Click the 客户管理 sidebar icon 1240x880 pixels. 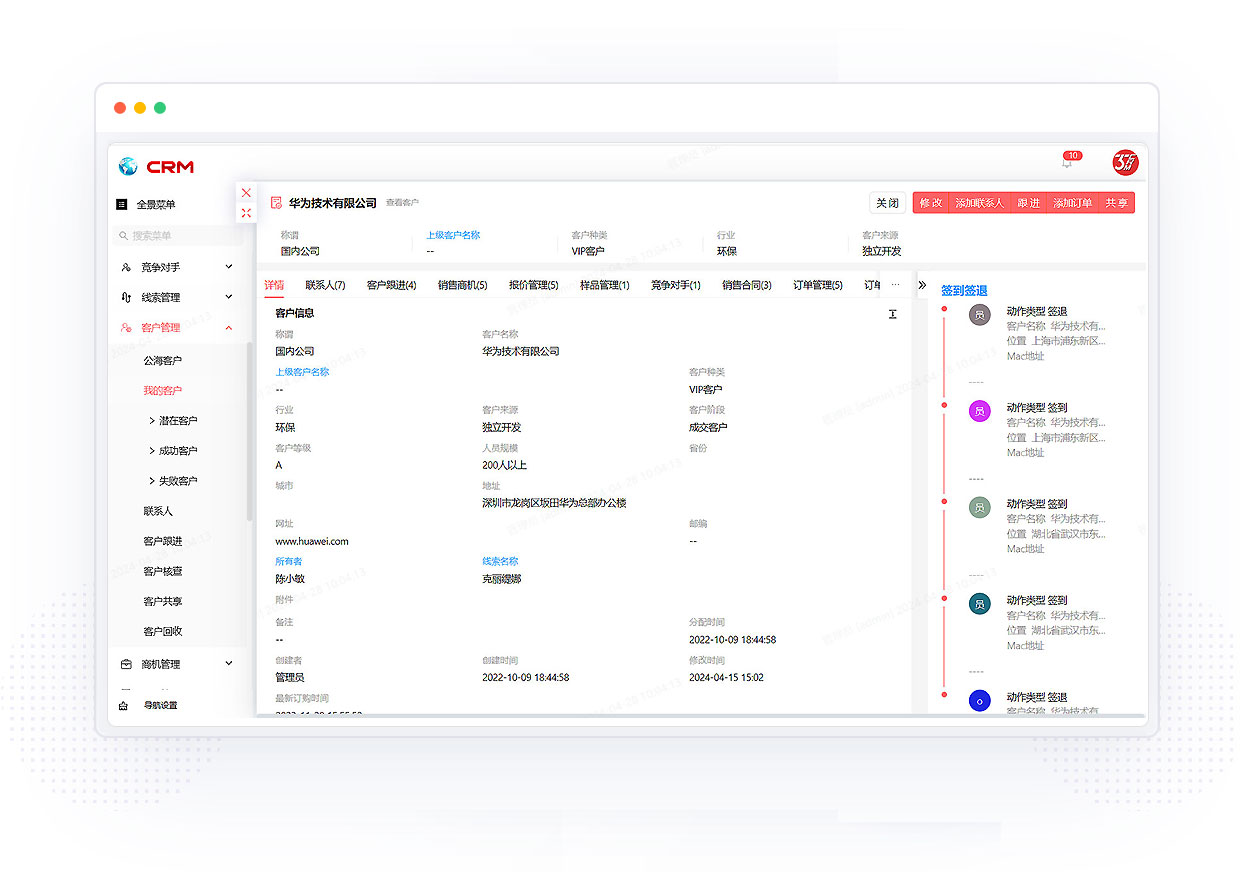click(126, 327)
